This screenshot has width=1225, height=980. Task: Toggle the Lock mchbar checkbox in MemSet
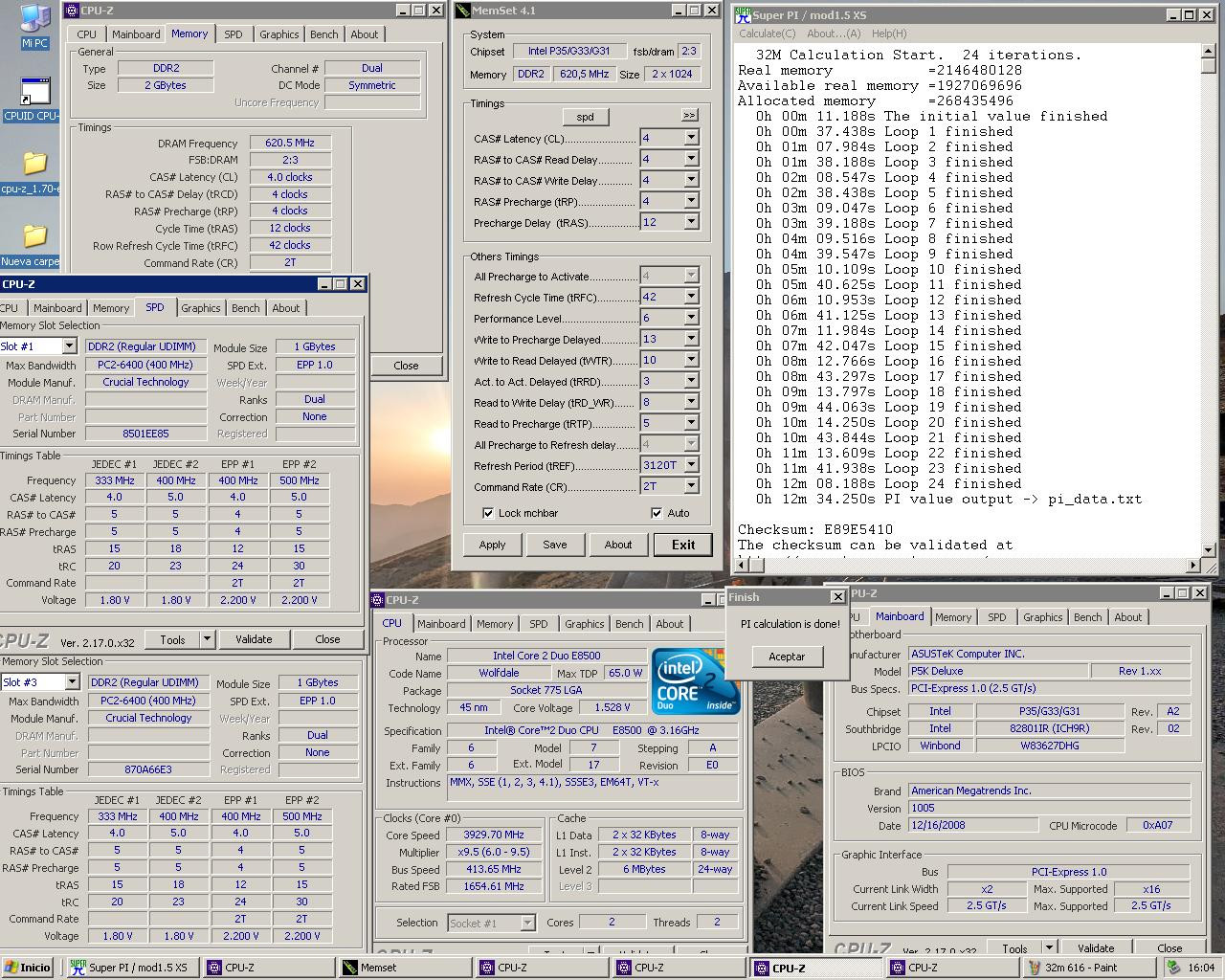(x=489, y=513)
